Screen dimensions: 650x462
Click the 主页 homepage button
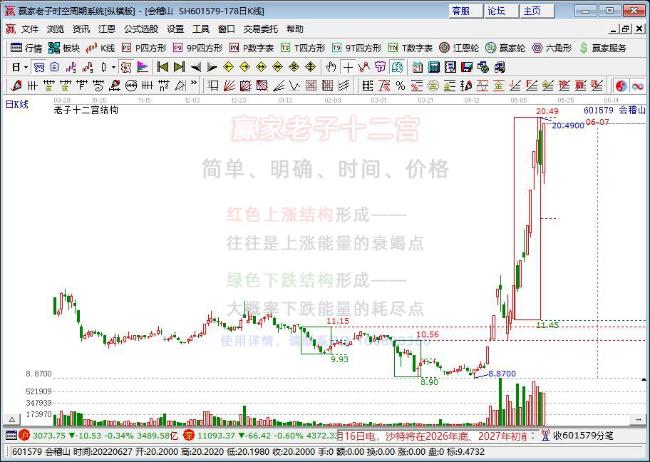tap(537, 11)
